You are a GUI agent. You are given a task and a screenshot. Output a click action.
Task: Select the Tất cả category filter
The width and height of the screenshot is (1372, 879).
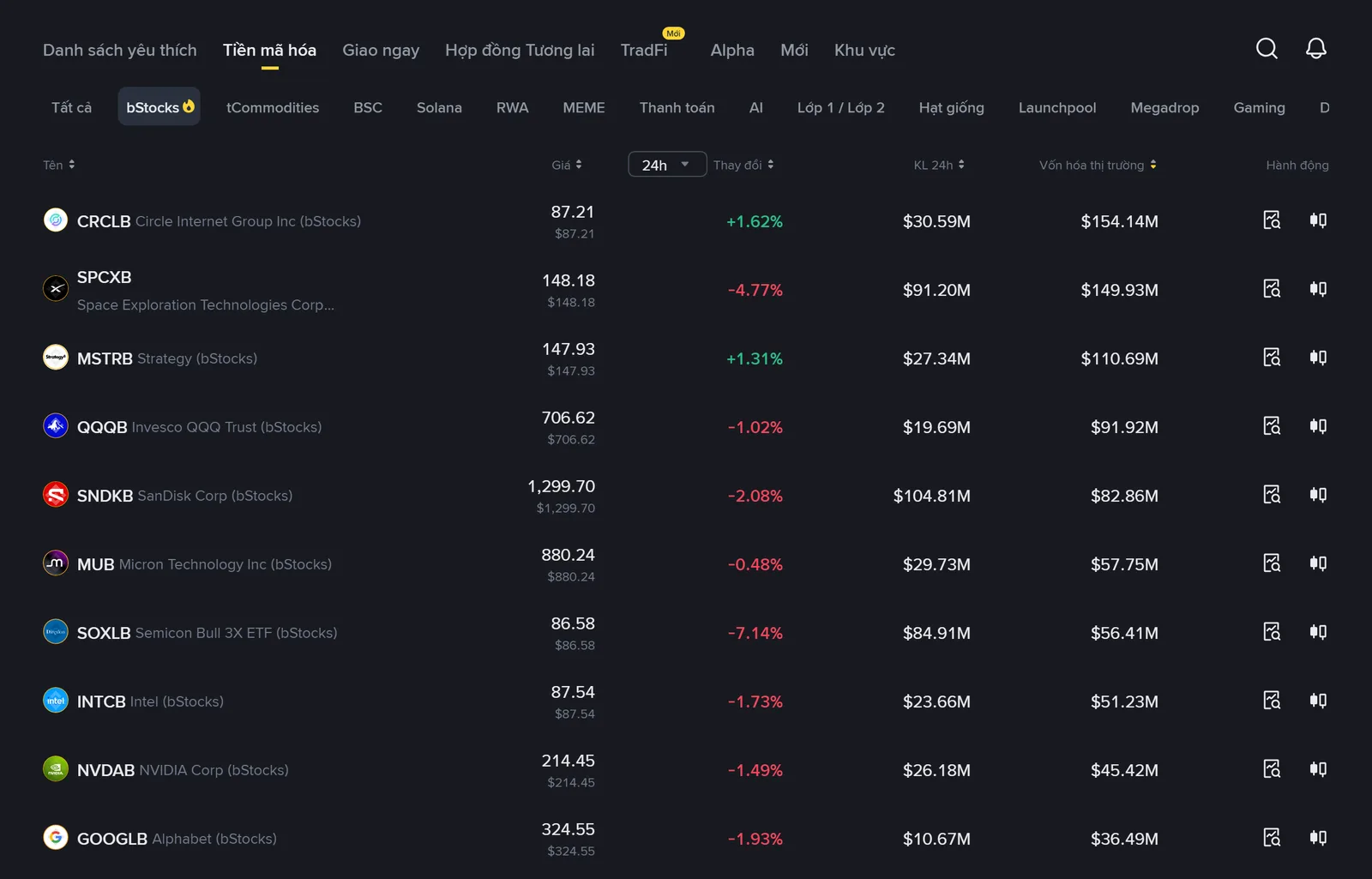[x=71, y=107]
